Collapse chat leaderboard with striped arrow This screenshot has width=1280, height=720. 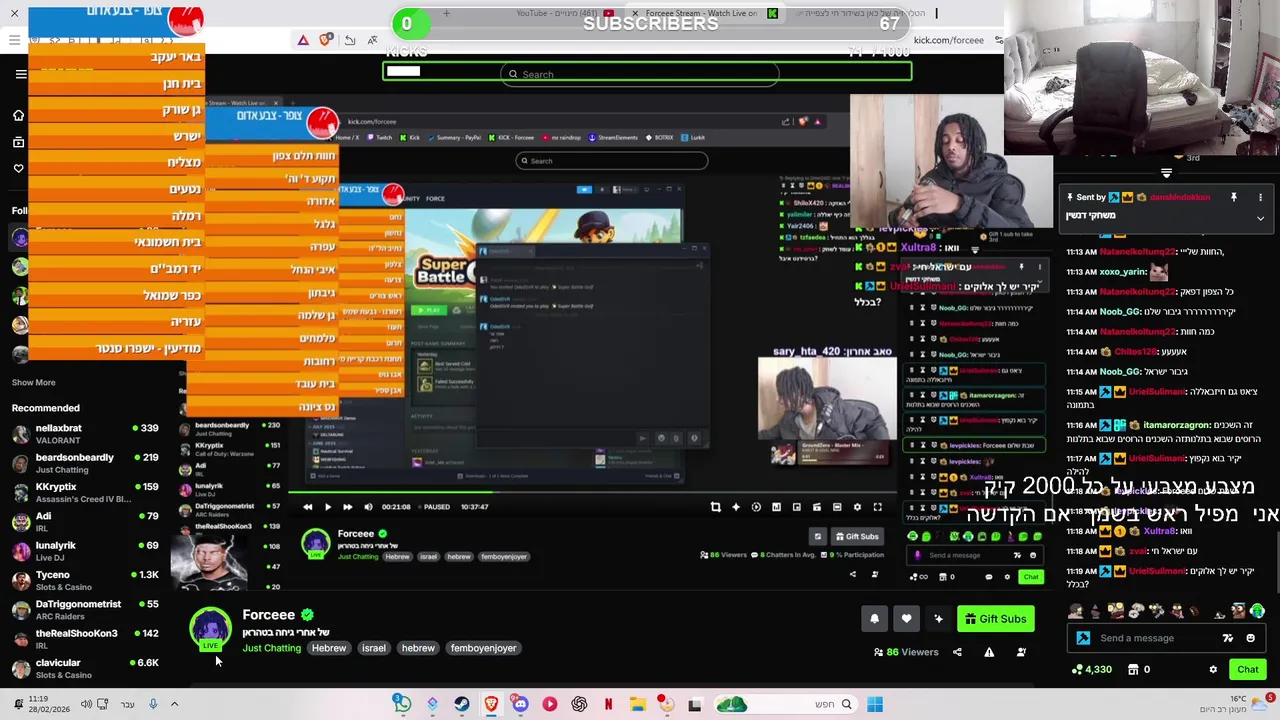coord(1166,173)
